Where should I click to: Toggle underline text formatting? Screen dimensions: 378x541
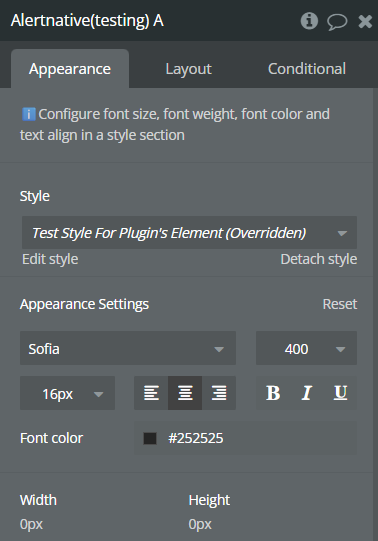tap(340, 393)
